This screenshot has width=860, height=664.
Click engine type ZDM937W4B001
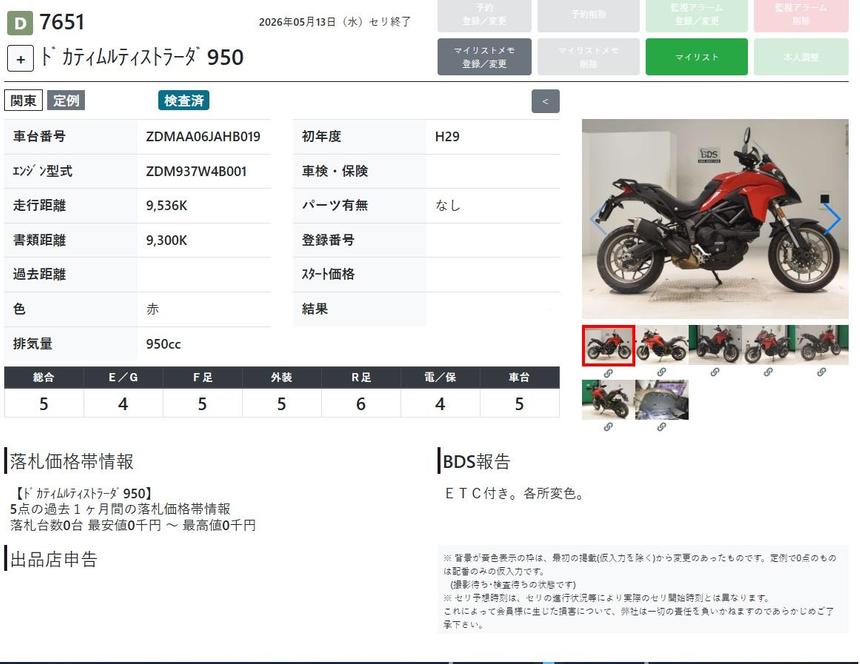pos(196,172)
